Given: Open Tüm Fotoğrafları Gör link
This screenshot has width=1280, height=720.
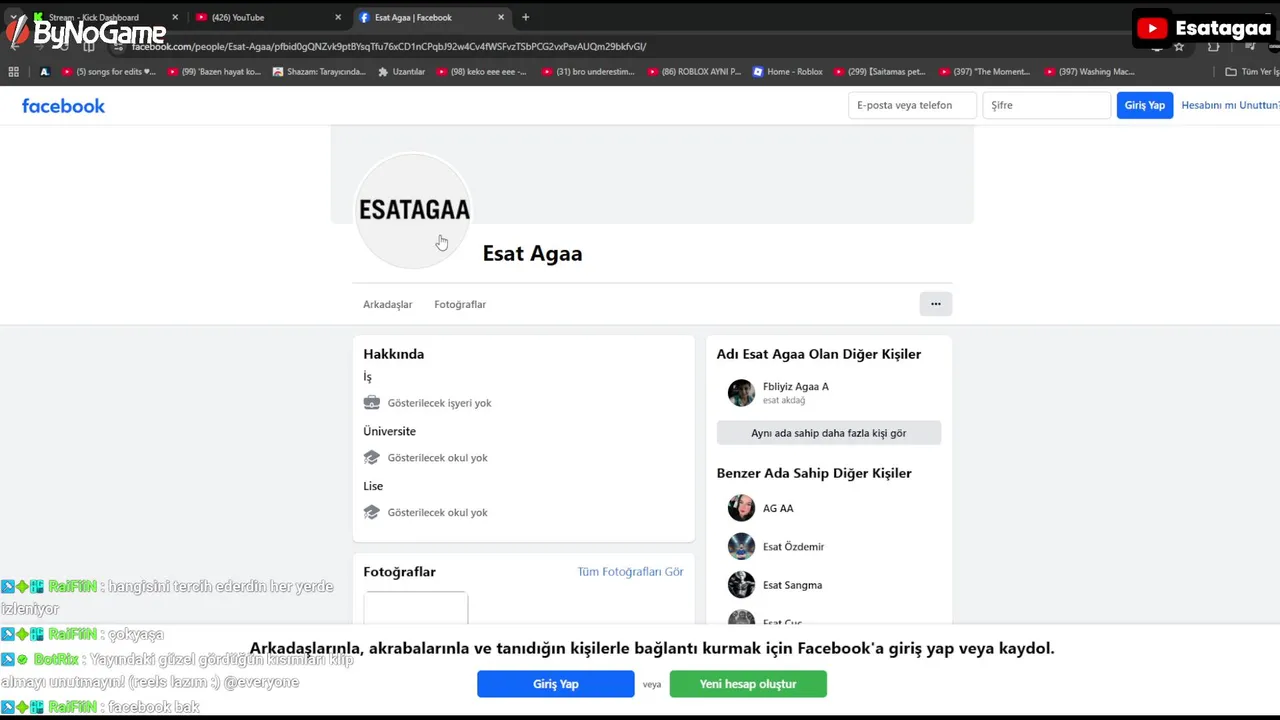Looking at the screenshot, I should 630,572.
